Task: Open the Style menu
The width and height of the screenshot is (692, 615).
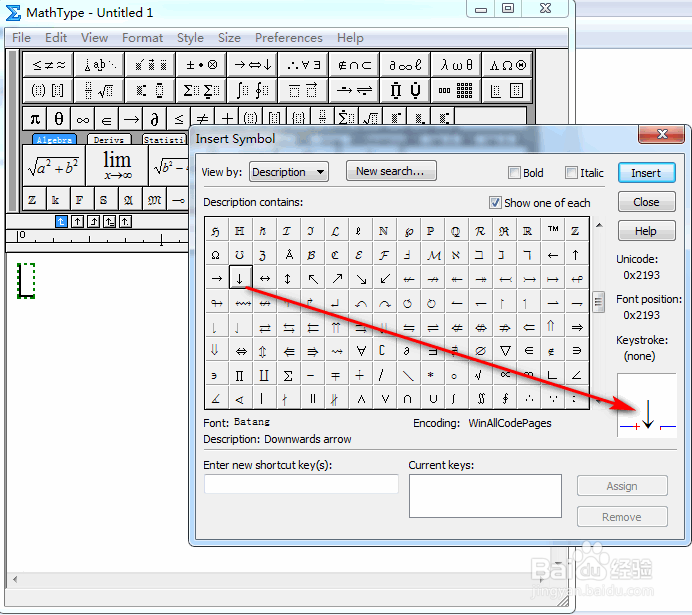Action: pyautogui.click(x=190, y=38)
